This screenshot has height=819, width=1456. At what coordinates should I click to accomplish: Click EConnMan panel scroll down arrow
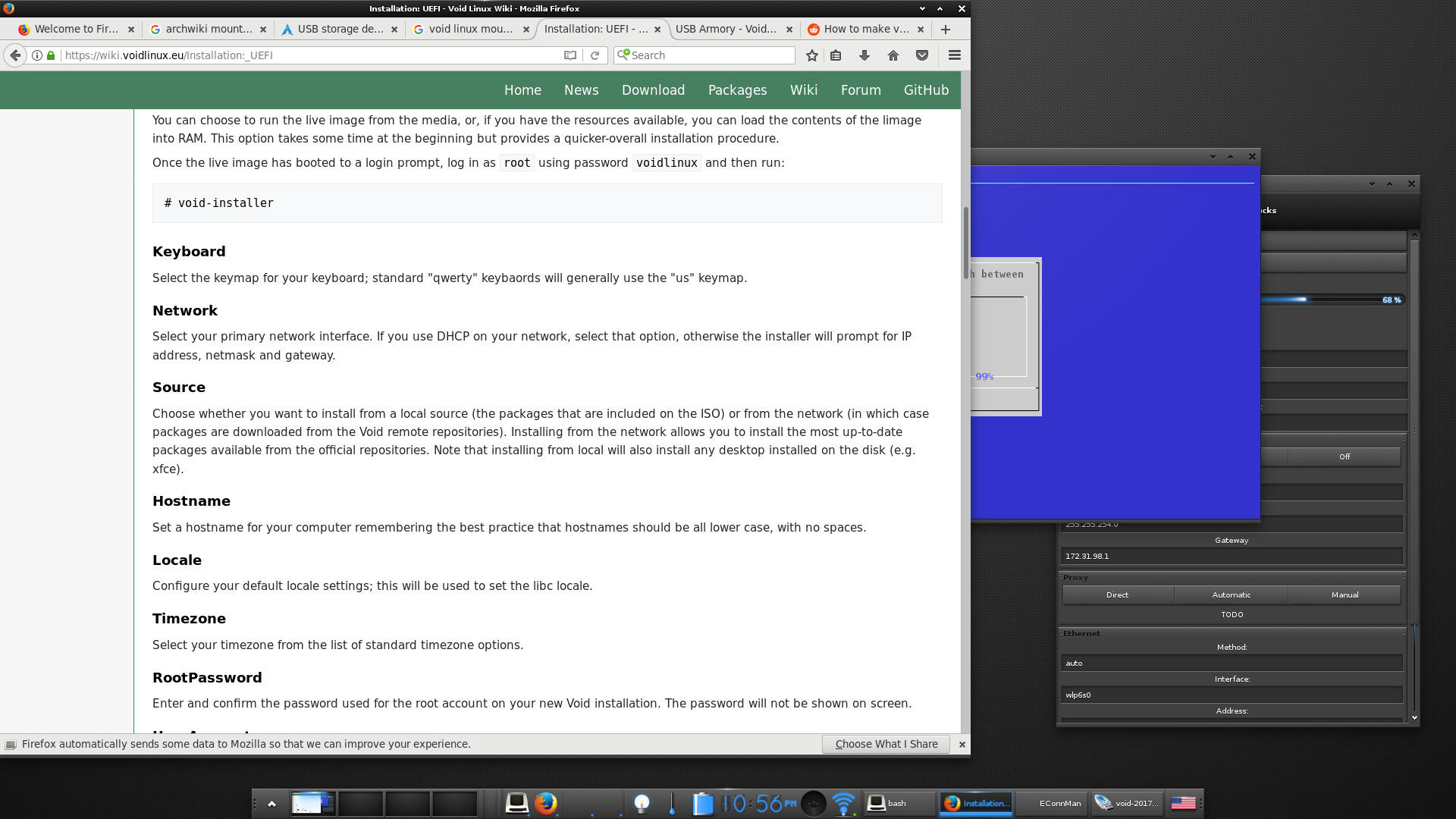coord(1414,718)
